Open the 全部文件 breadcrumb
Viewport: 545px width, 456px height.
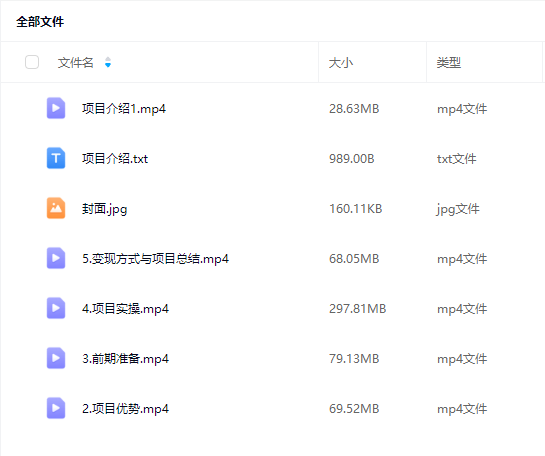(x=40, y=22)
